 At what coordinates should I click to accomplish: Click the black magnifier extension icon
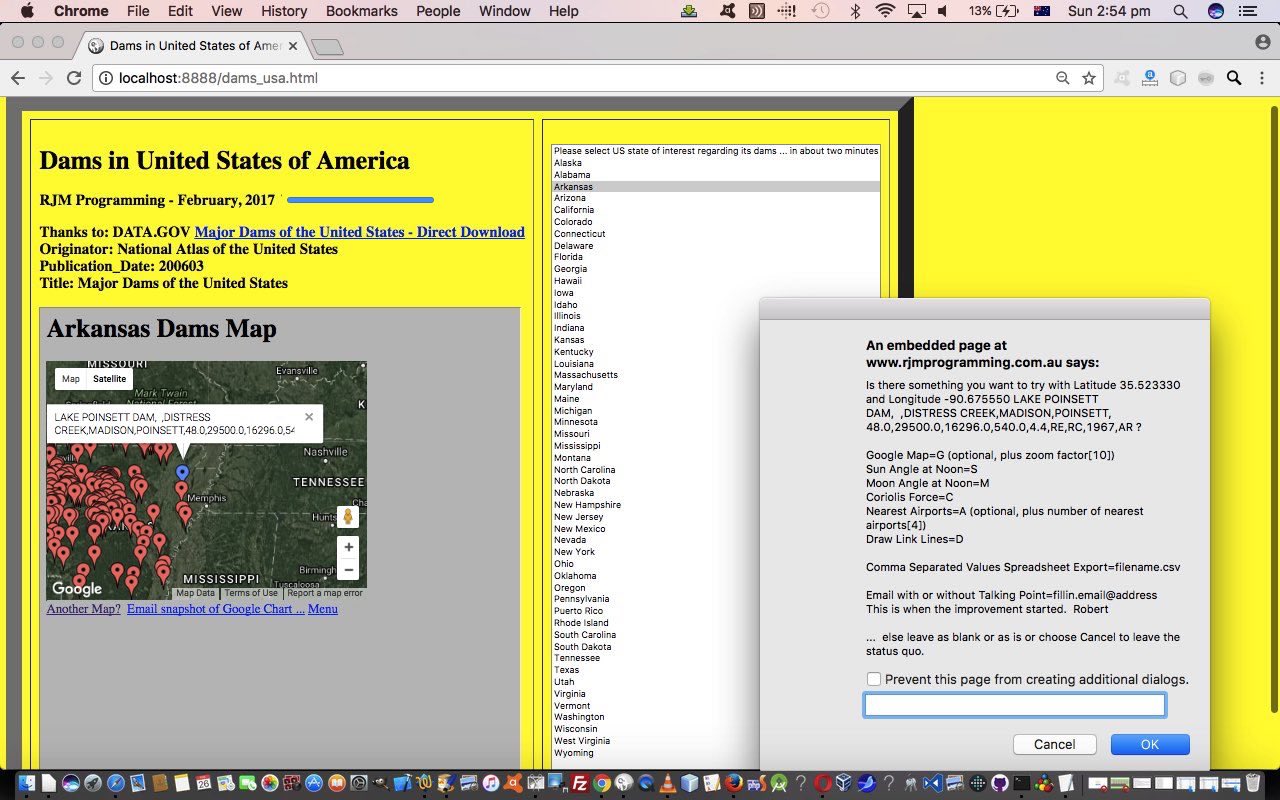click(x=1234, y=78)
